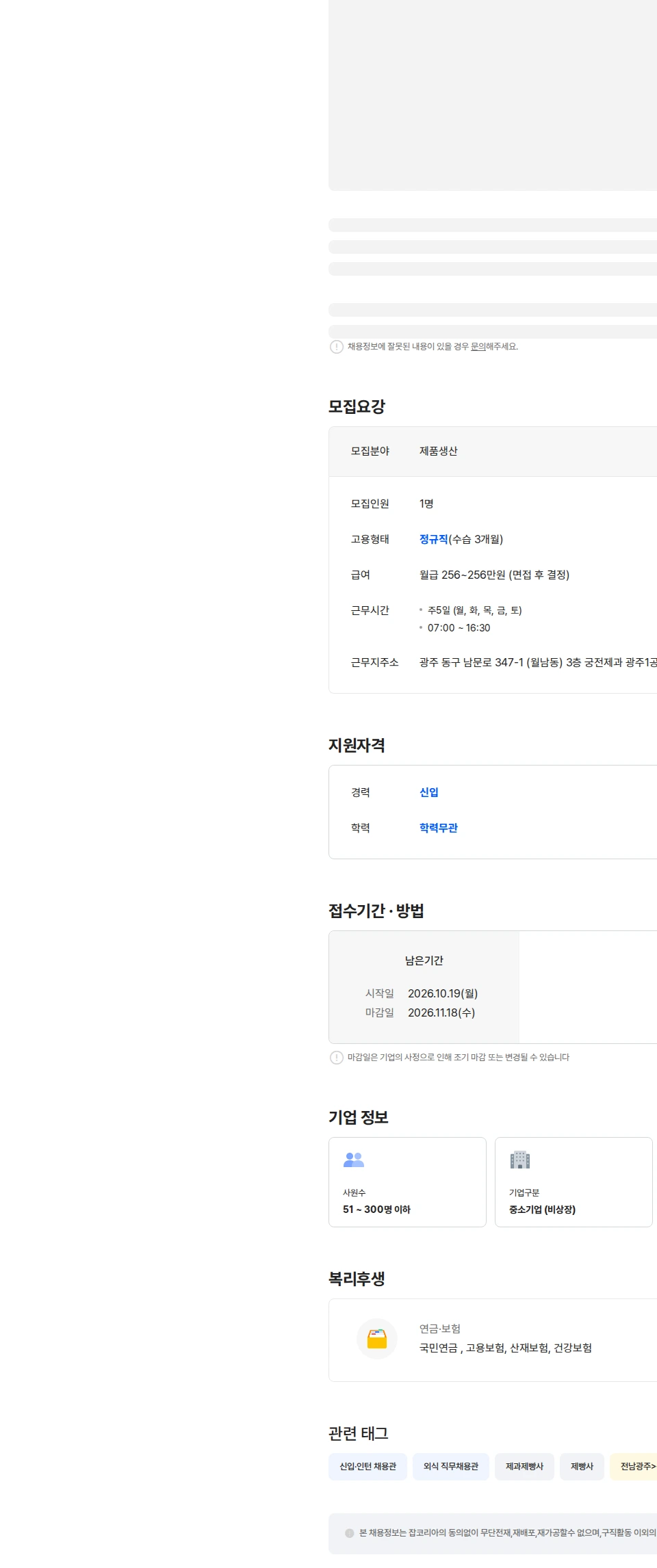Click the 사원수 51 ~ 300명 이하 card
This screenshot has height=1568, width=657.
[407, 1182]
